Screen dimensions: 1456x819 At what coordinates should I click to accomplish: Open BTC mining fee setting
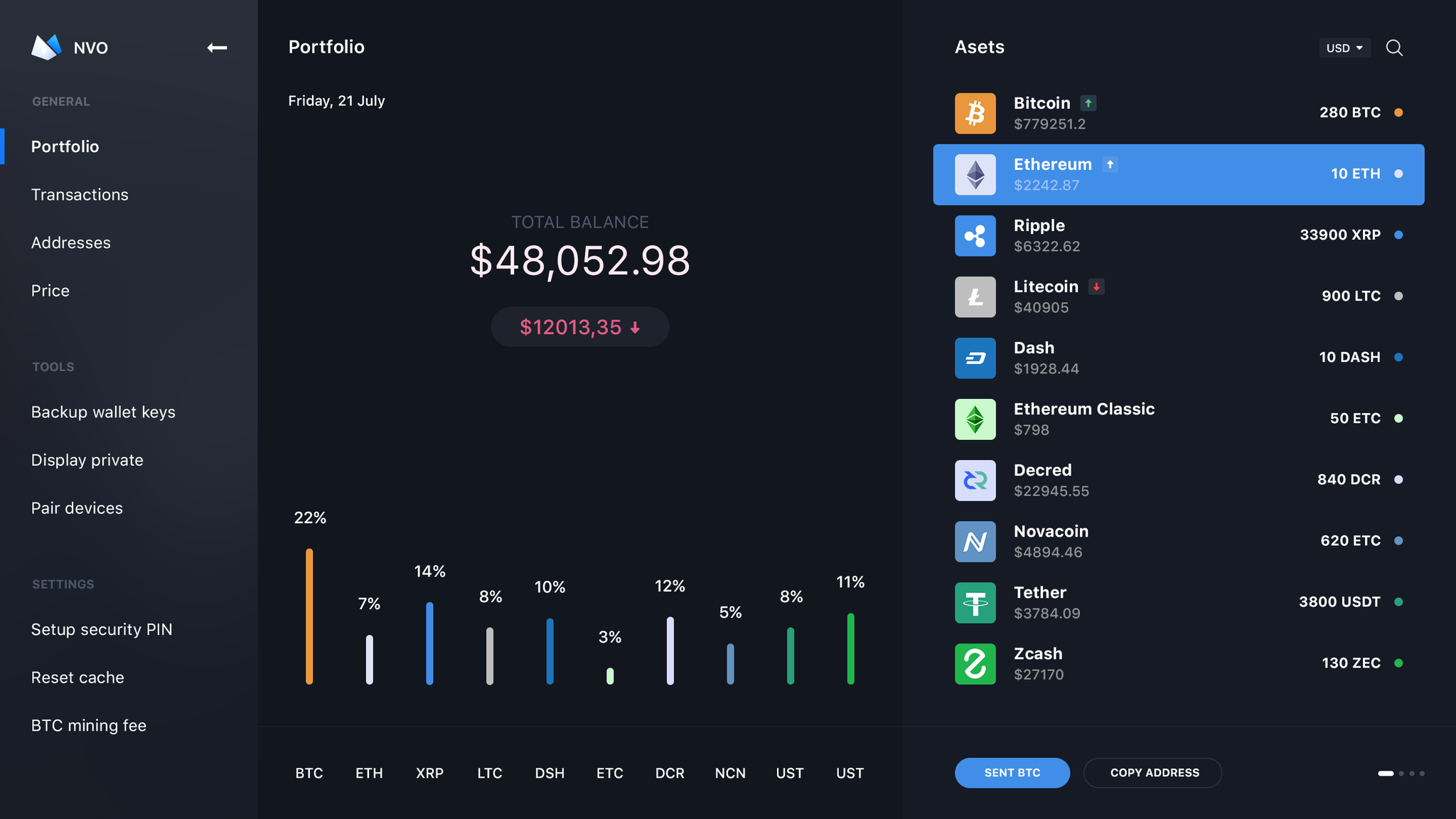89,726
